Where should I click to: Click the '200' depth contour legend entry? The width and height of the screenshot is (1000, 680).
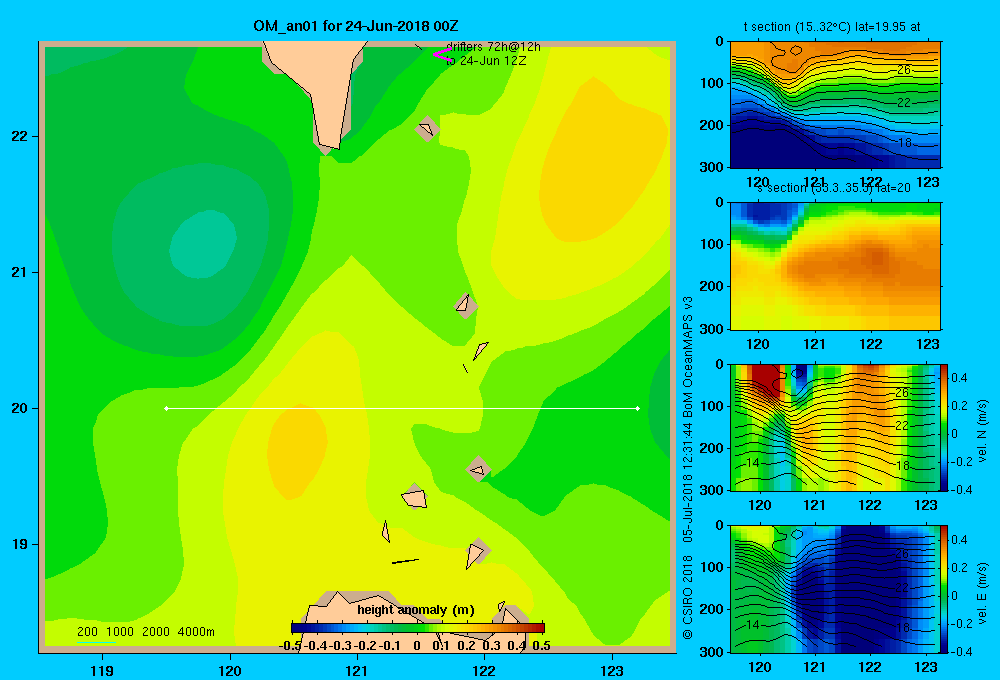(x=87, y=632)
